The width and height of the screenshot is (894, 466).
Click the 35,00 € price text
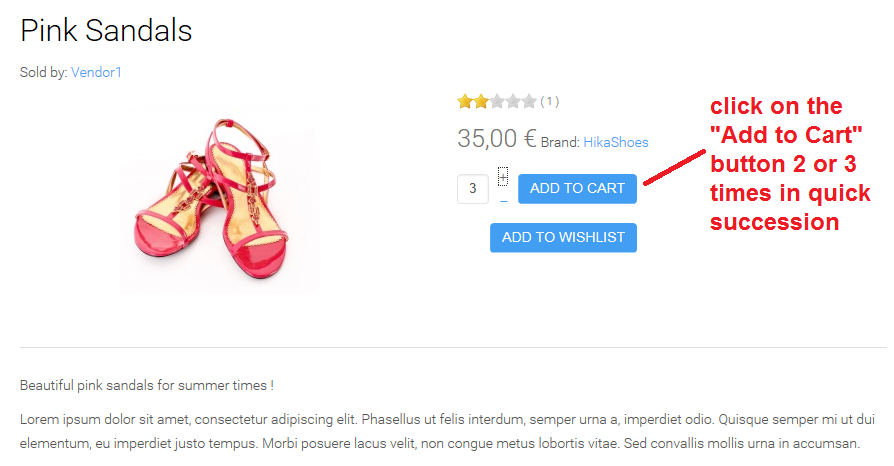coord(496,139)
